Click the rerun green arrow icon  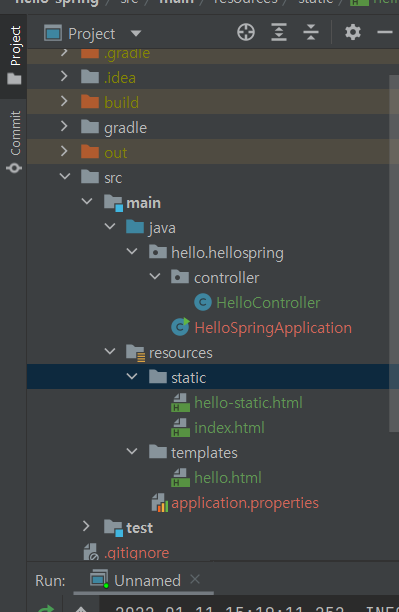46,608
